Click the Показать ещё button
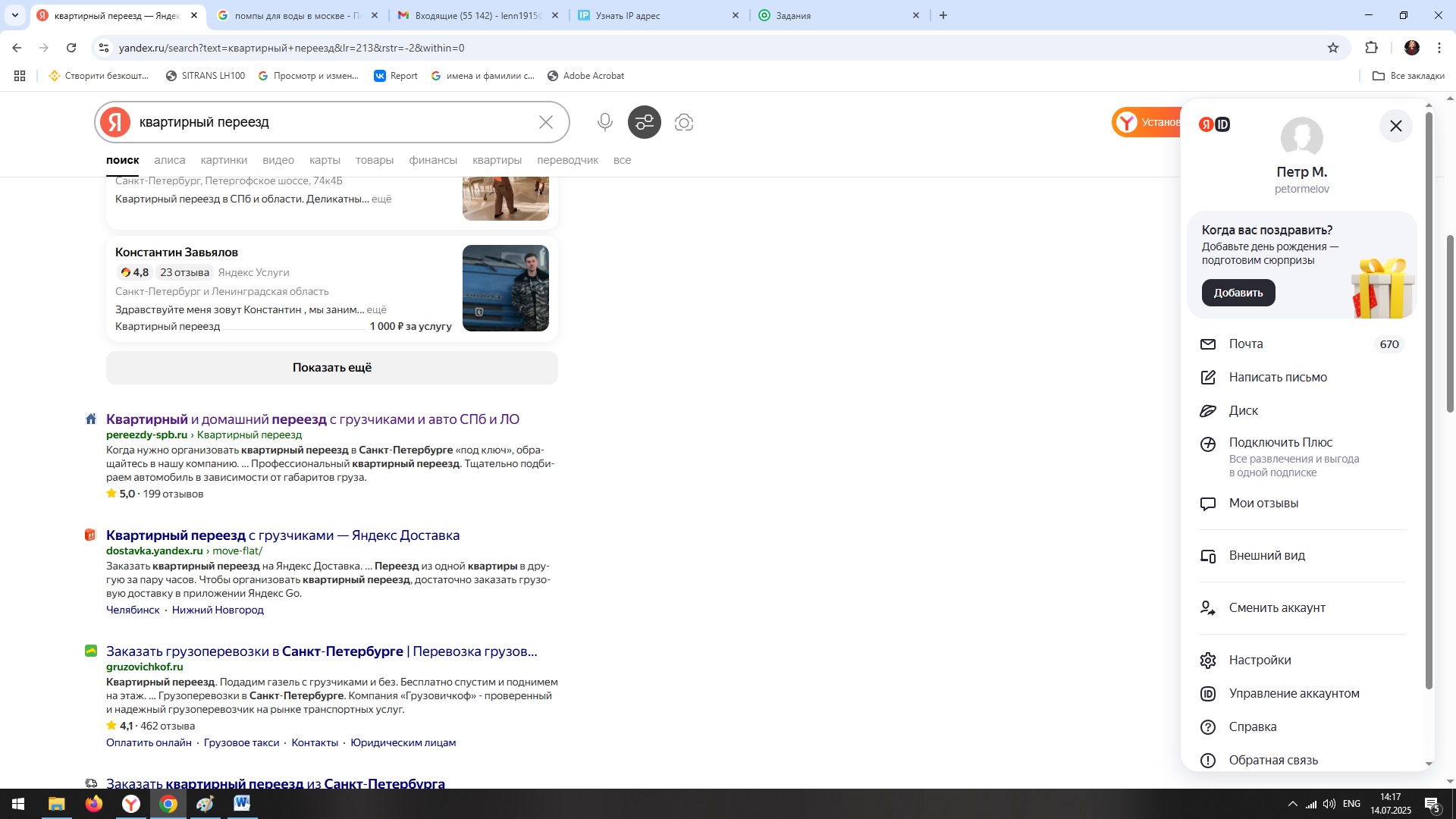 332,368
